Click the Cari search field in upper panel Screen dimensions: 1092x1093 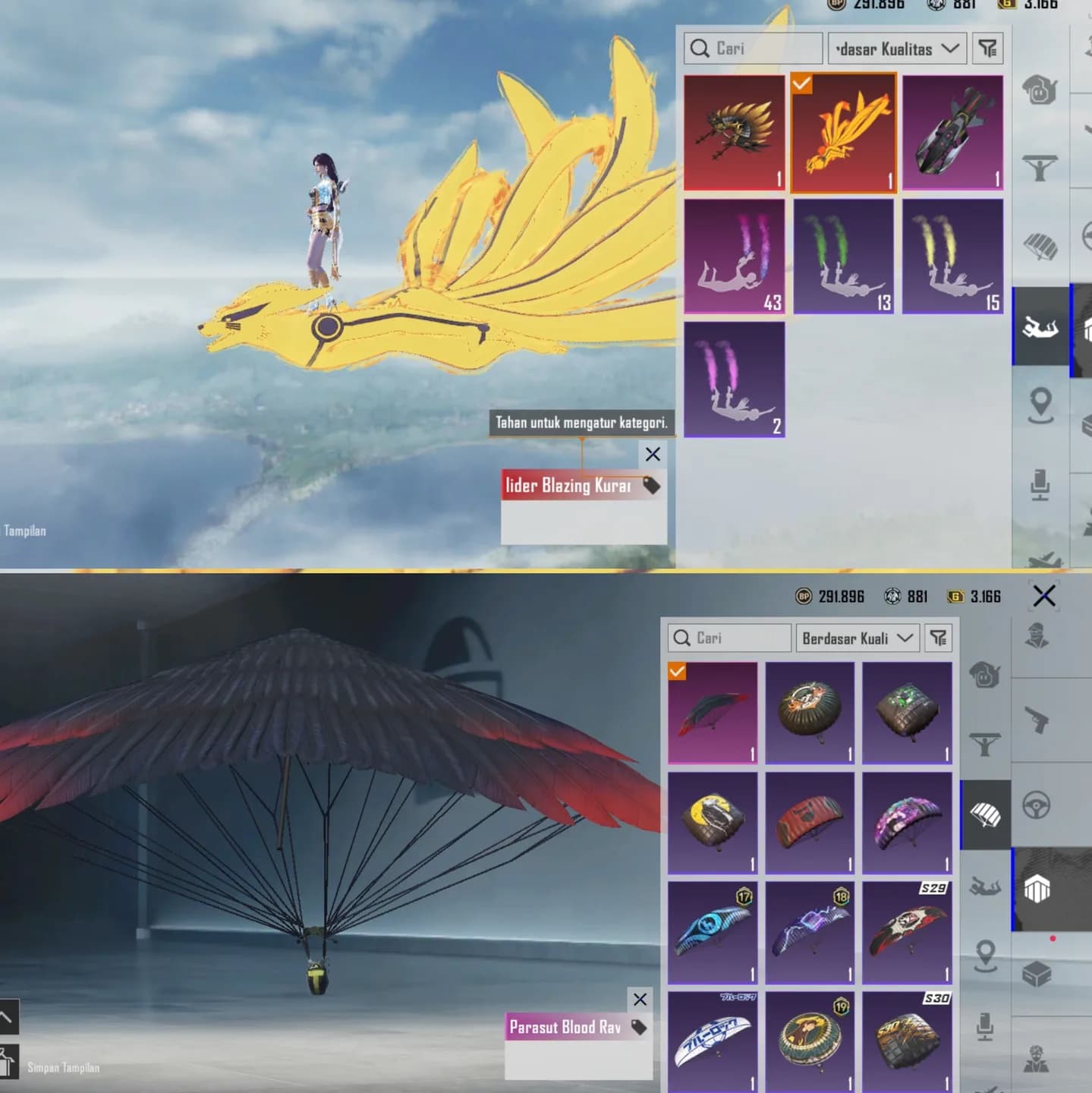(753, 49)
